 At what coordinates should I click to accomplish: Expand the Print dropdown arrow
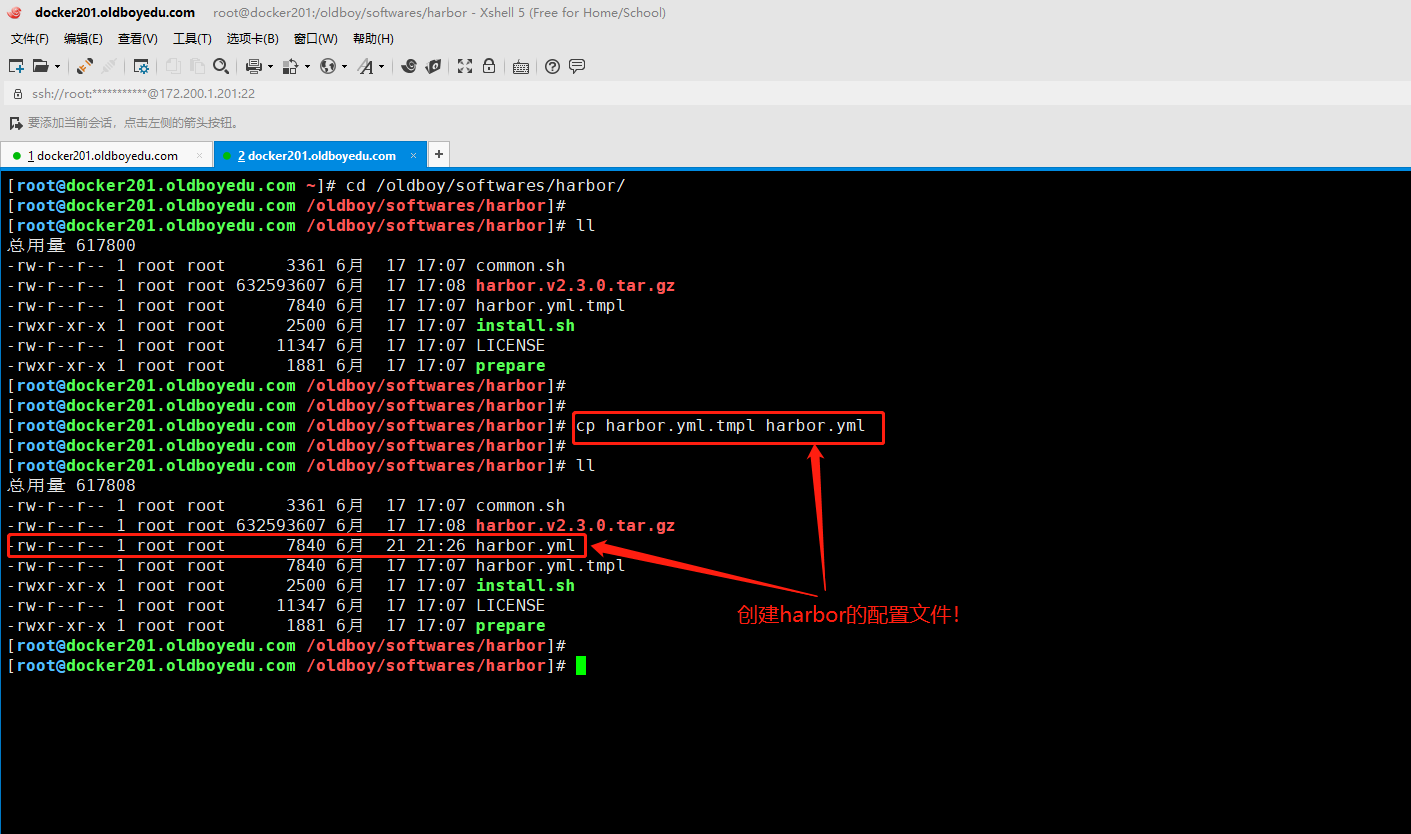270,67
